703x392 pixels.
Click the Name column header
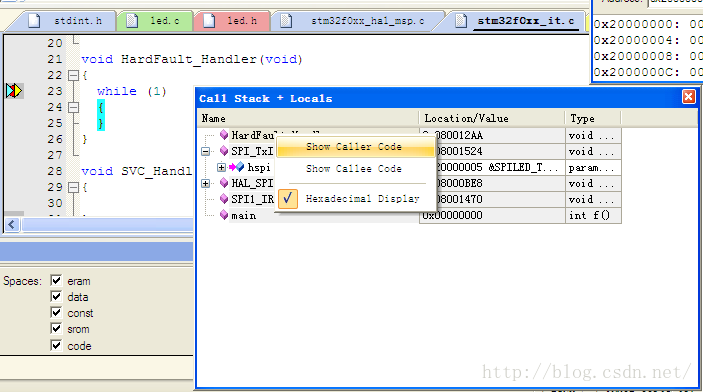point(308,118)
